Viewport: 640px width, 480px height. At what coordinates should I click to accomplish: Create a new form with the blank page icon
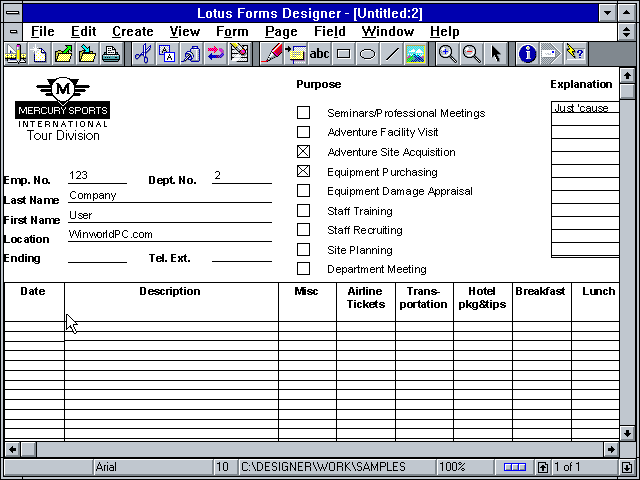click(40, 54)
